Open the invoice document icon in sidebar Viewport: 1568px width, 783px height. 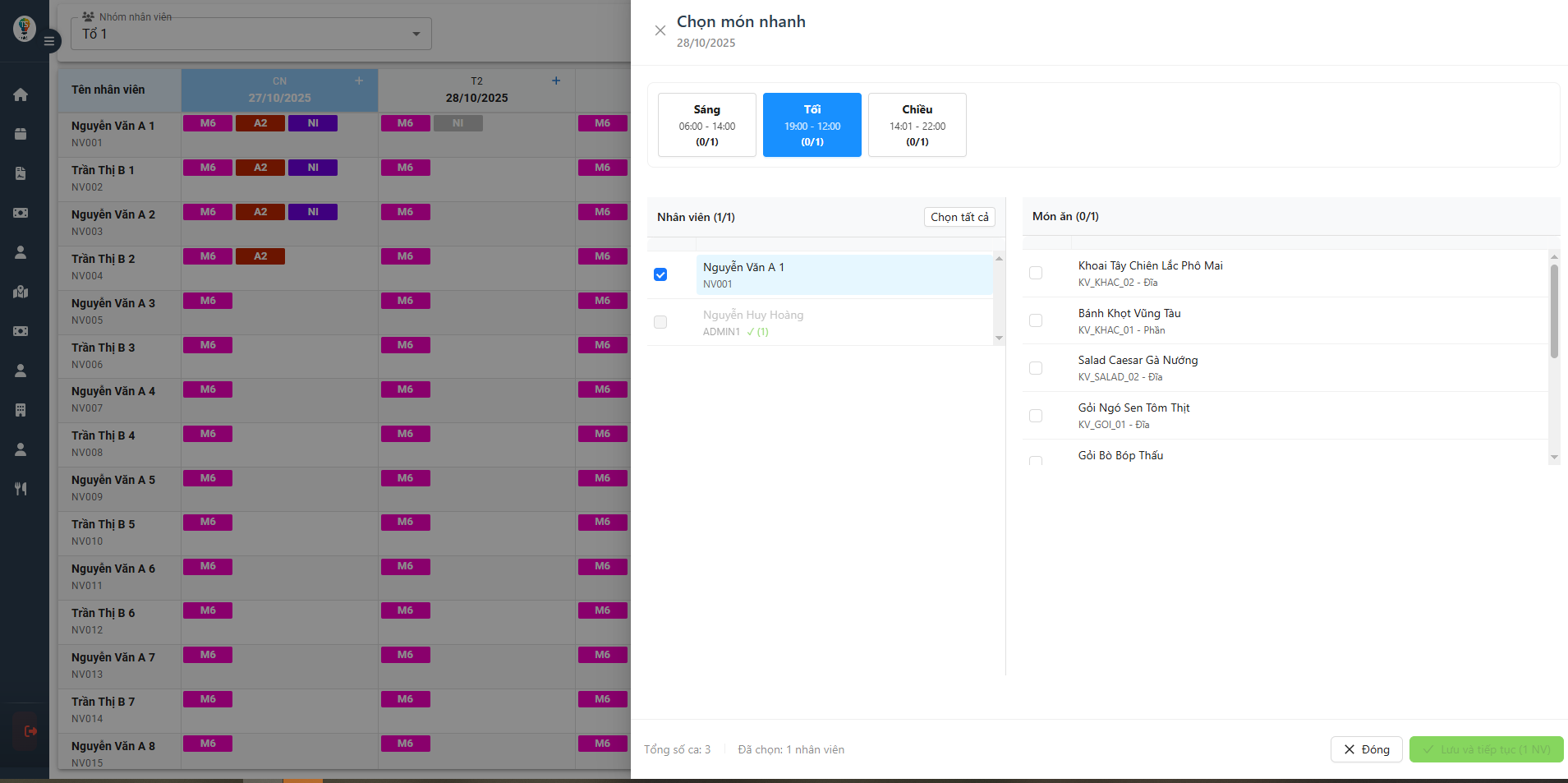click(x=21, y=173)
